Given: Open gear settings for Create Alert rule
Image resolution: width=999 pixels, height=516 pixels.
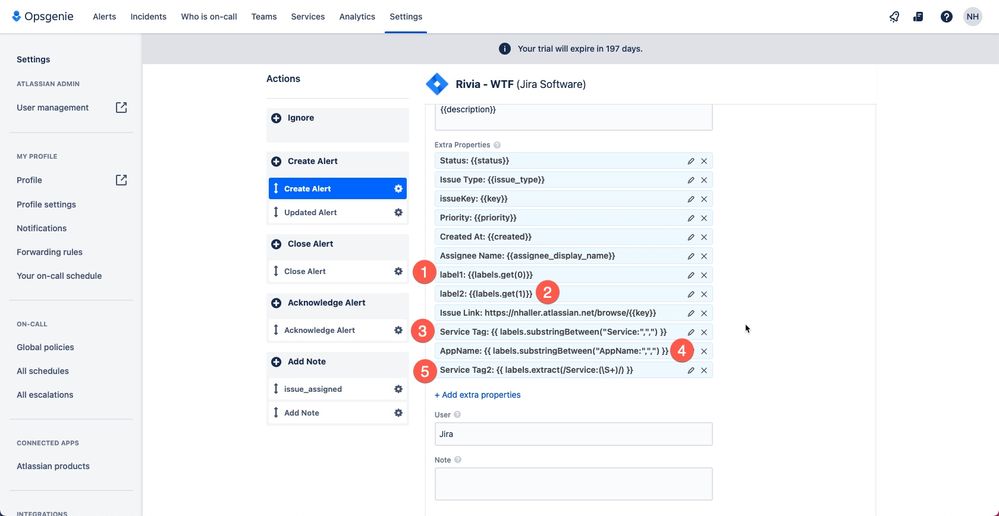Looking at the screenshot, I should 398,189.
